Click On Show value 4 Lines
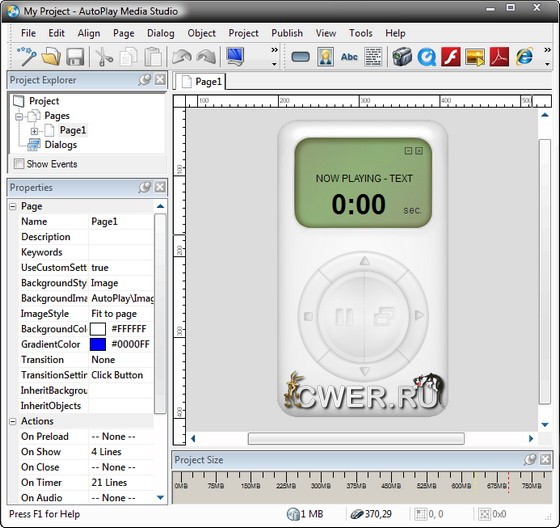Screen dimensions: 560x528 click(106, 452)
